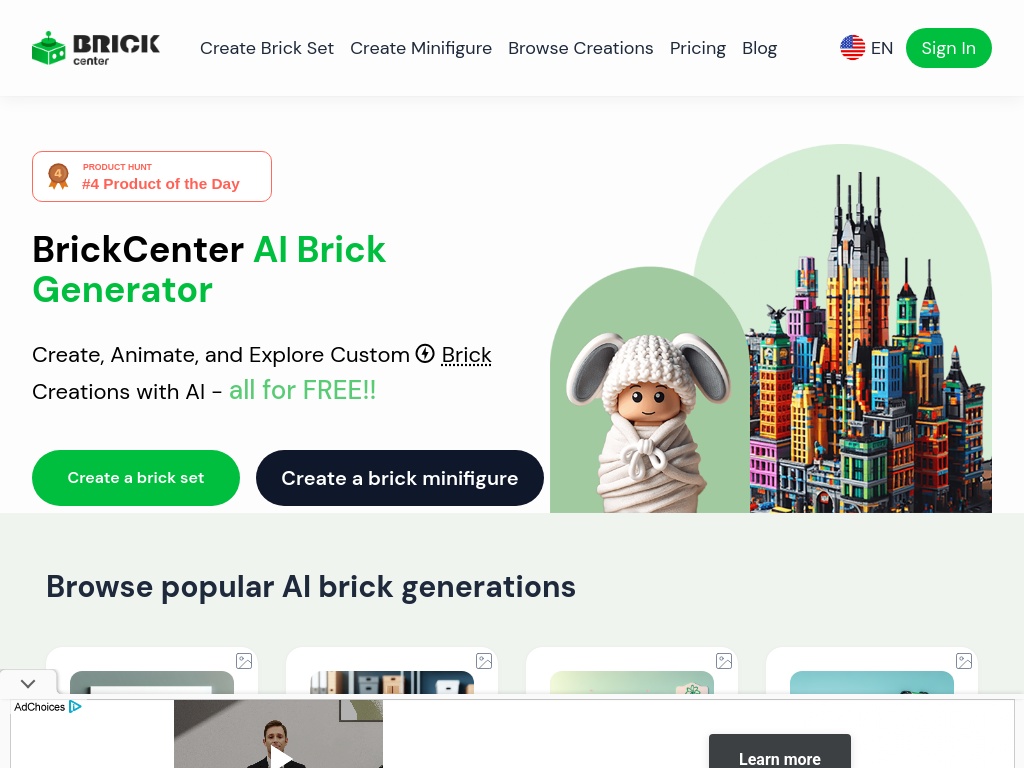Open the Pricing page
The width and height of the screenshot is (1024, 768).
coord(697,48)
